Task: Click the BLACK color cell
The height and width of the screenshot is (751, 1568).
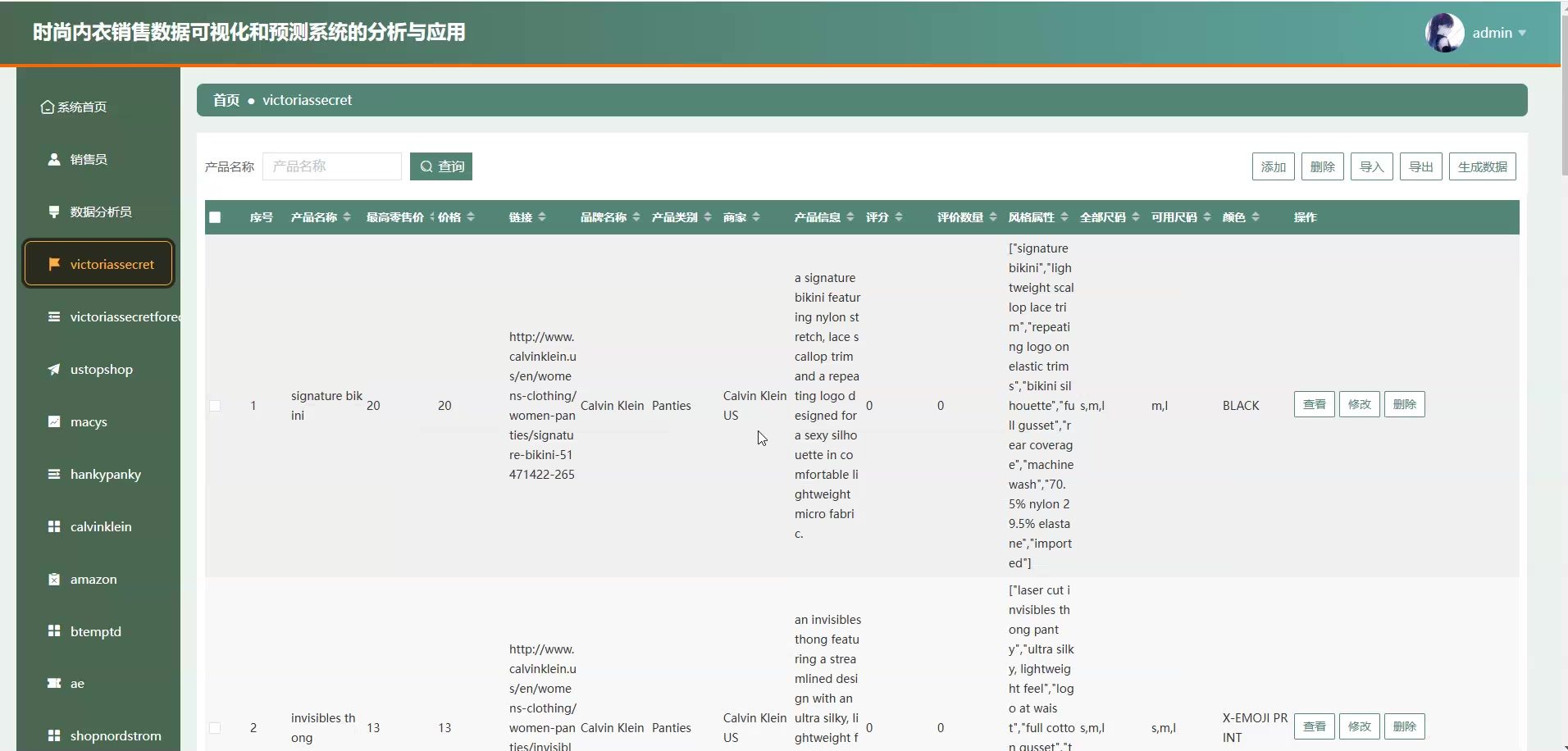Action: [1241, 406]
